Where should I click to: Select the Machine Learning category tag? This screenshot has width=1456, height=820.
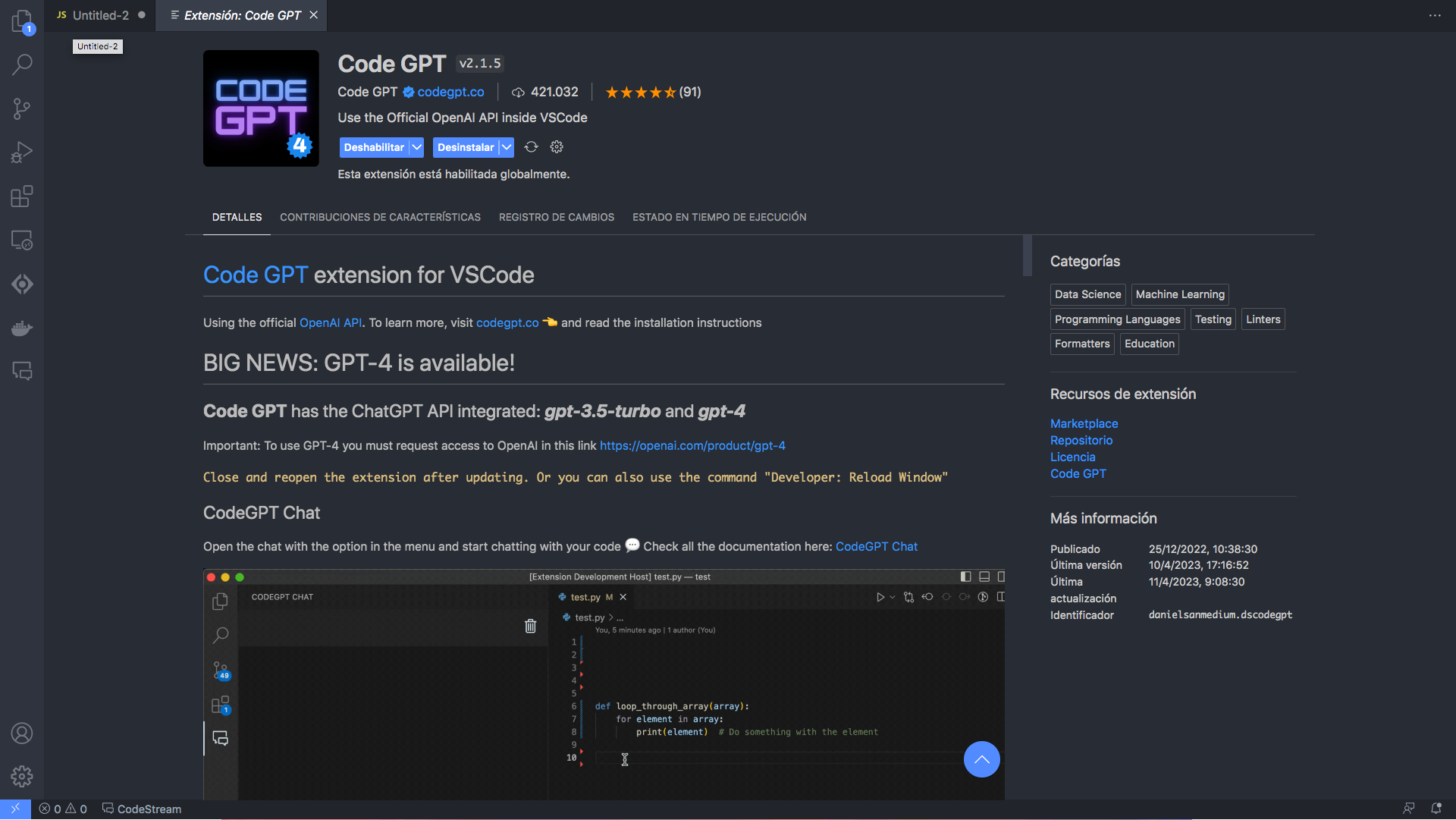[1179, 294]
